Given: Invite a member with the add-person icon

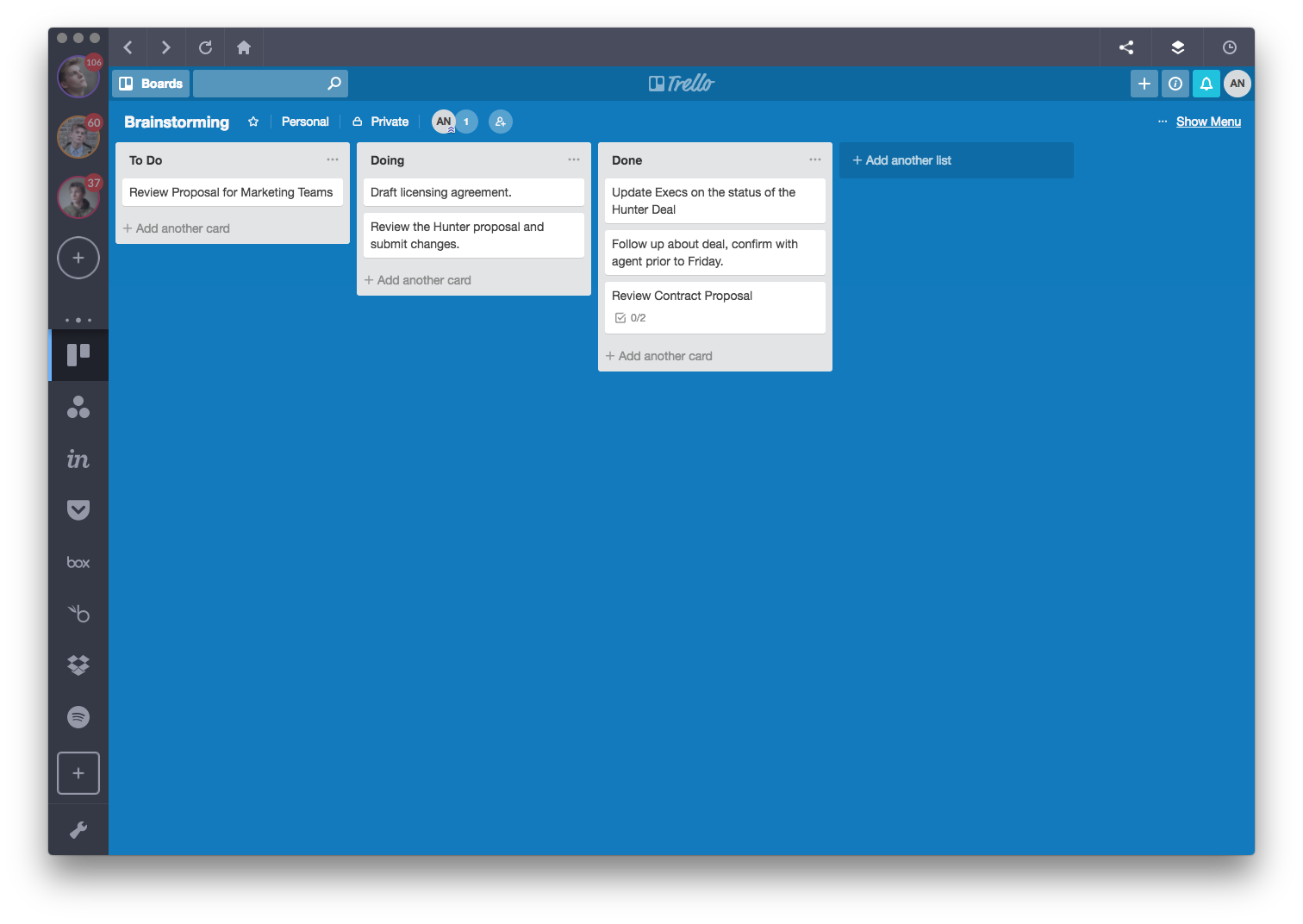Looking at the screenshot, I should pos(501,122).
